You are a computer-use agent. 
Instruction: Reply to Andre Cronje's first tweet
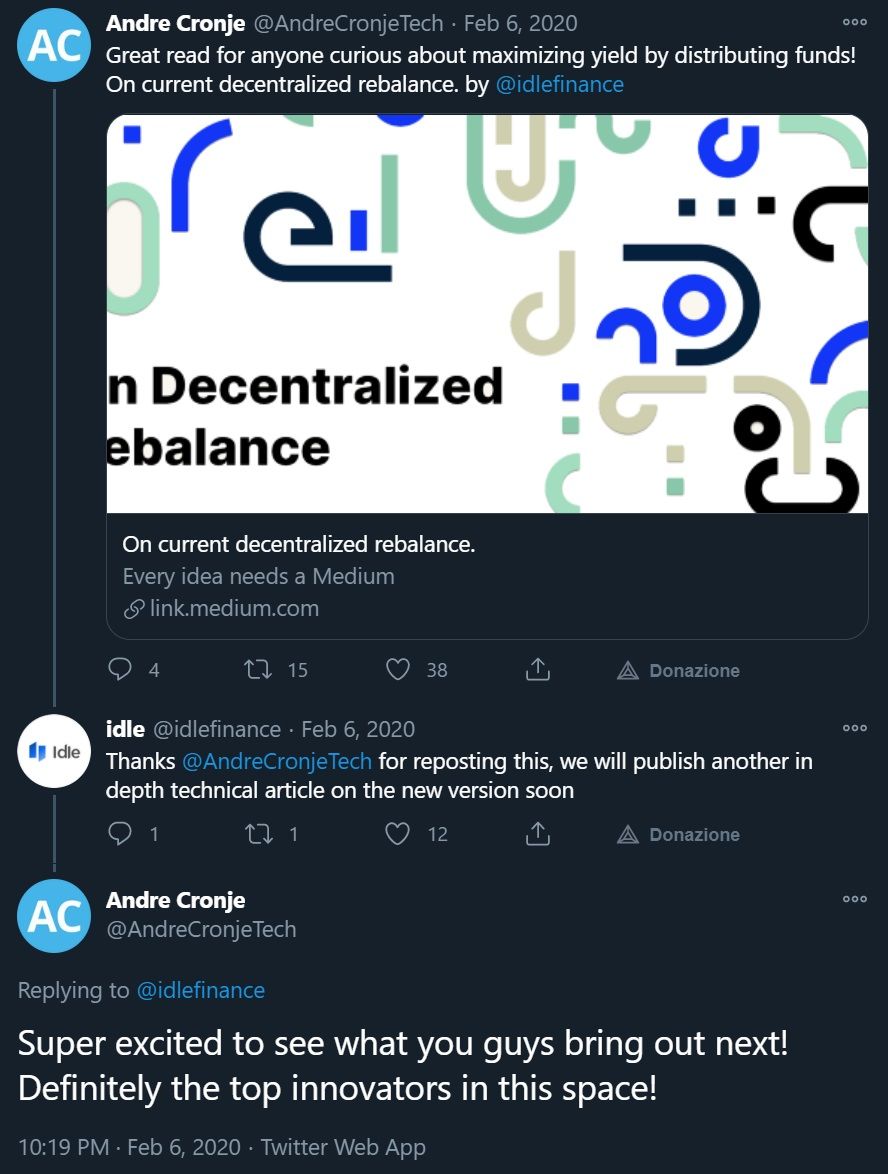pos(120,670)
